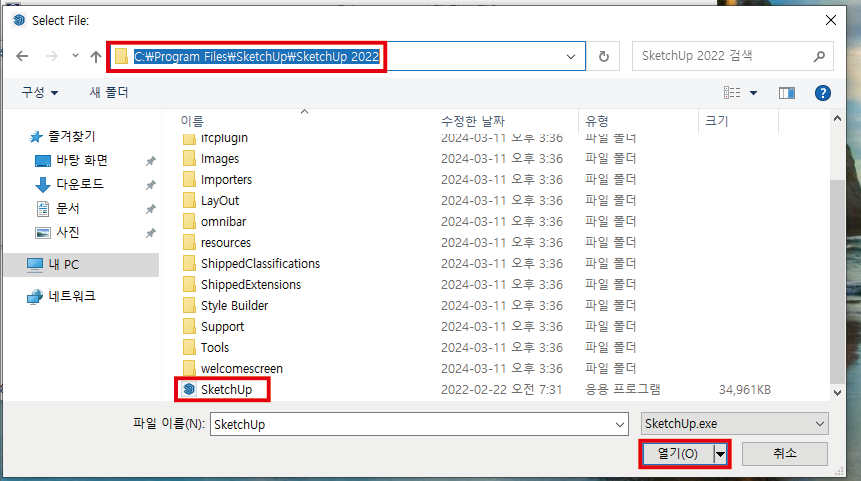Go back with the left arrow button
The height and width of the screenshot is (481, 861).
[22, 56]
